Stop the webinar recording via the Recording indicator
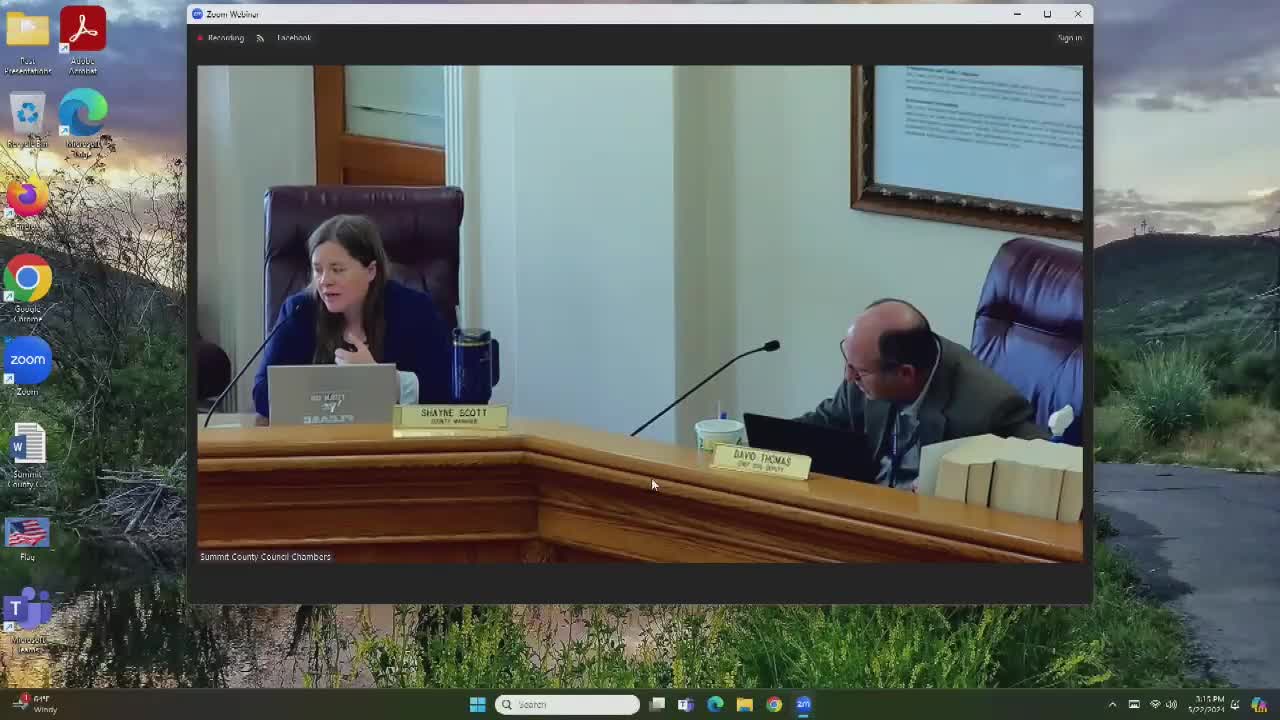The image size is (1280, 720). tap(220, 37)
